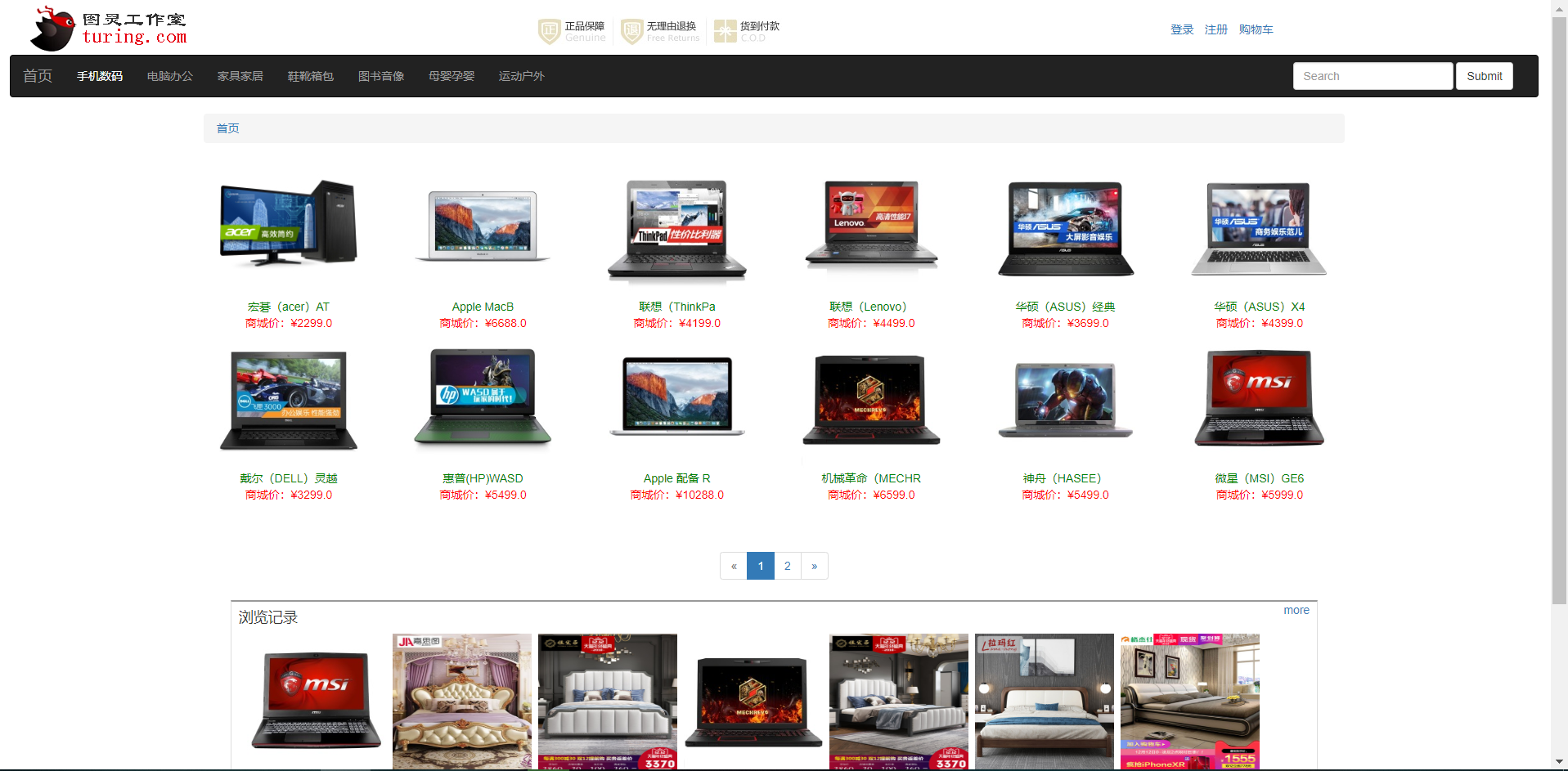Open the DELL 灵越 laptop image

pos(289,400)
